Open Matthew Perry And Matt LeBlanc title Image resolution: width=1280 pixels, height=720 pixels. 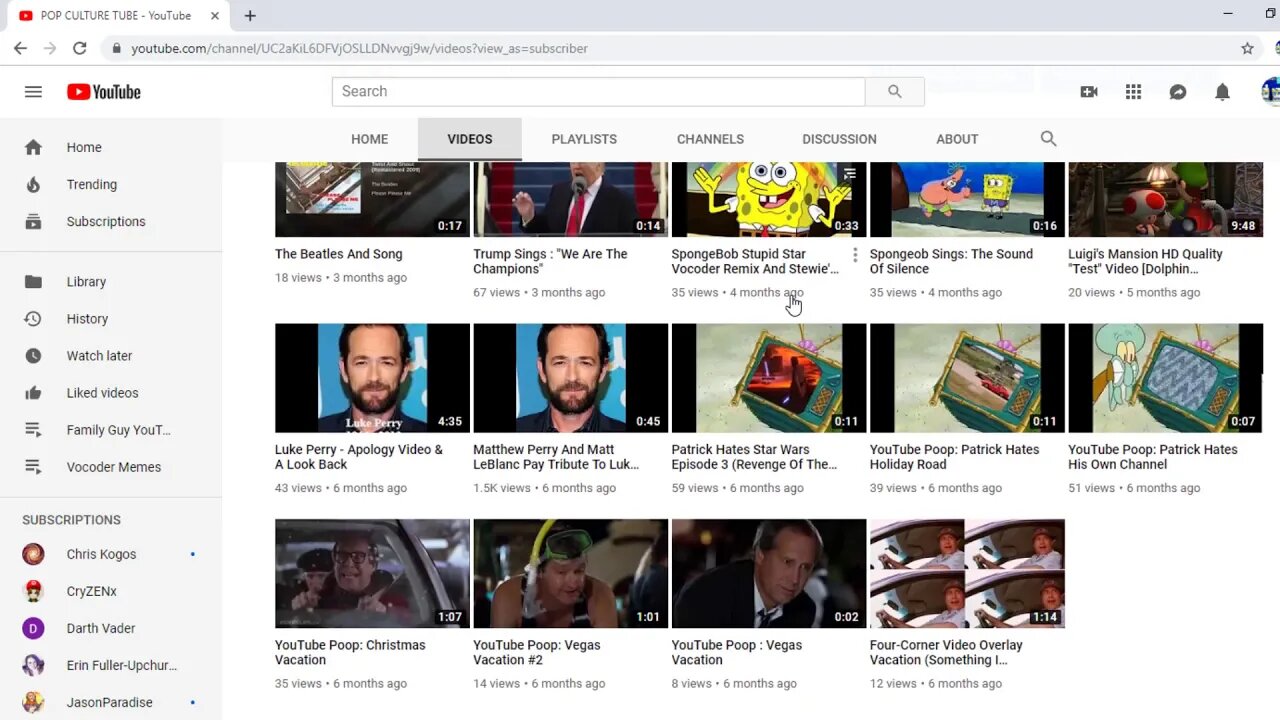[x=556, y=457]
